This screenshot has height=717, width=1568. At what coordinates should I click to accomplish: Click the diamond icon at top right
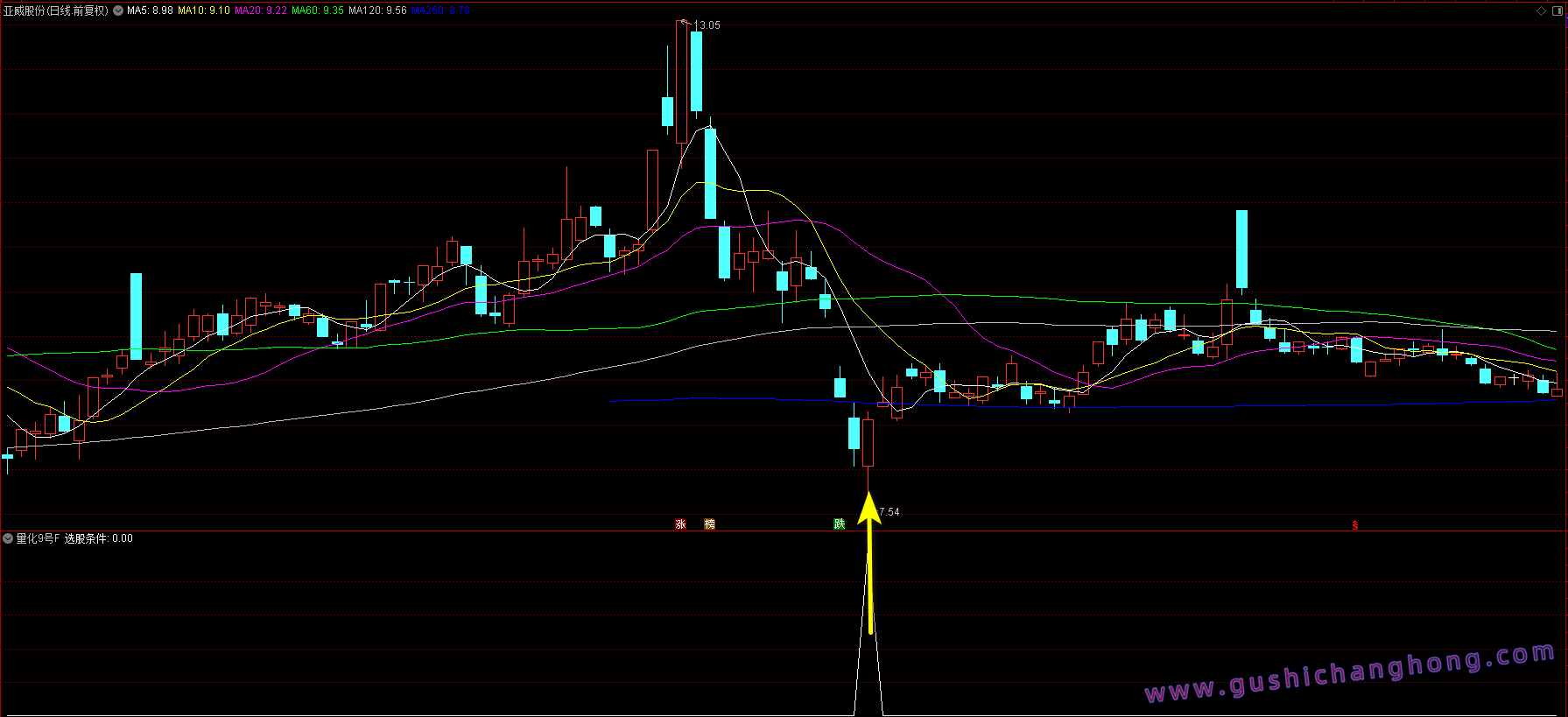1541,11
